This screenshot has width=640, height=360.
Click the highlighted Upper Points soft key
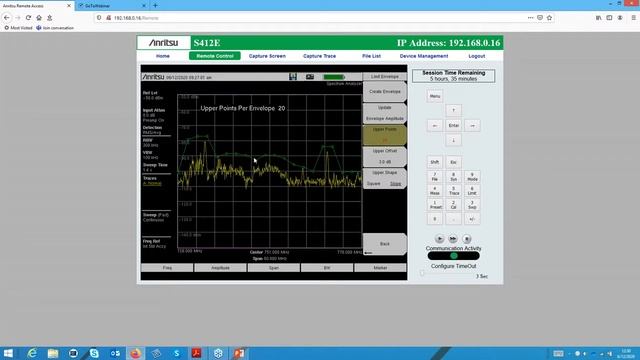384,135
